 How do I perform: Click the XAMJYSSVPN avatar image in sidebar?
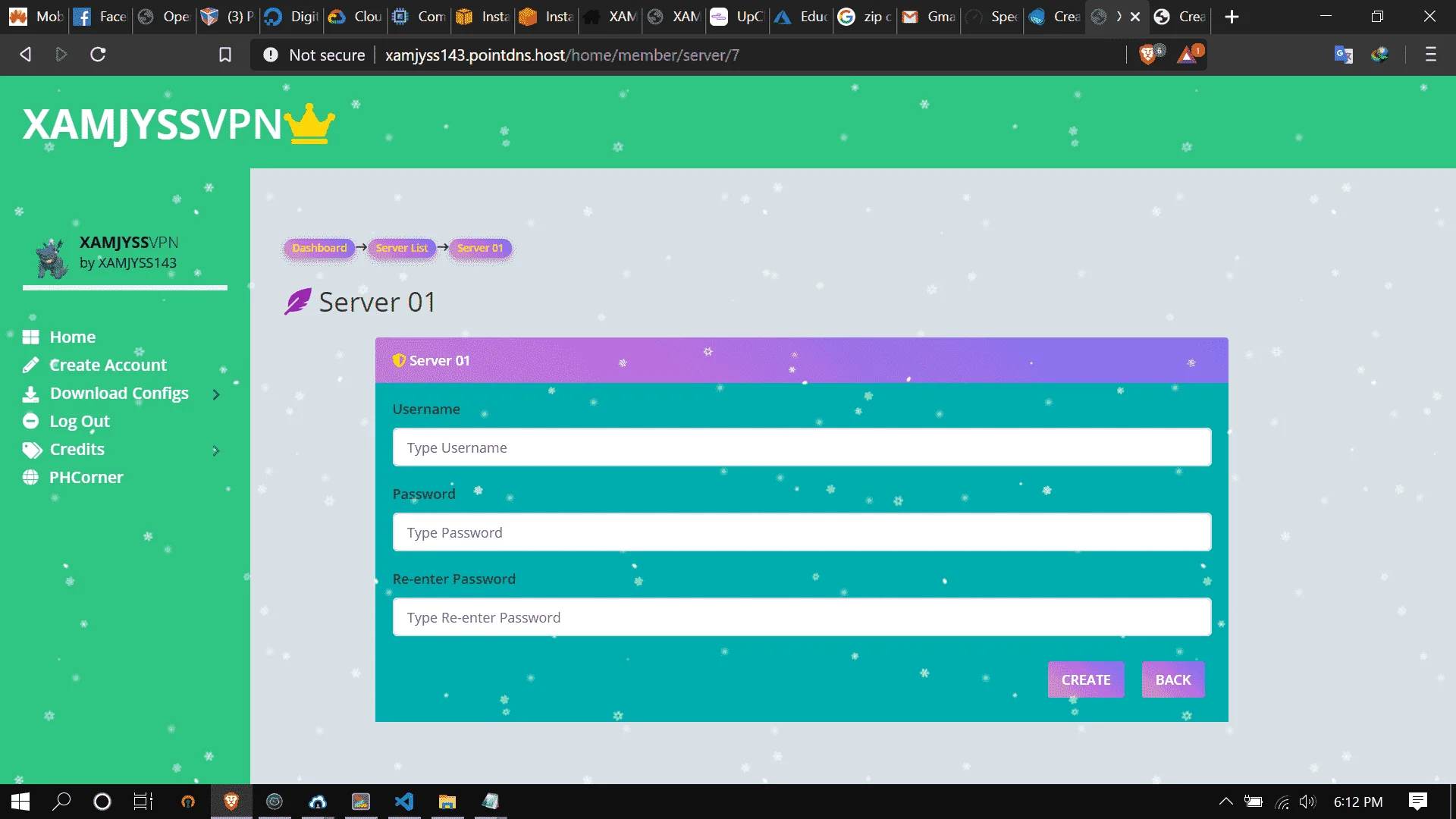coord(52,258)
